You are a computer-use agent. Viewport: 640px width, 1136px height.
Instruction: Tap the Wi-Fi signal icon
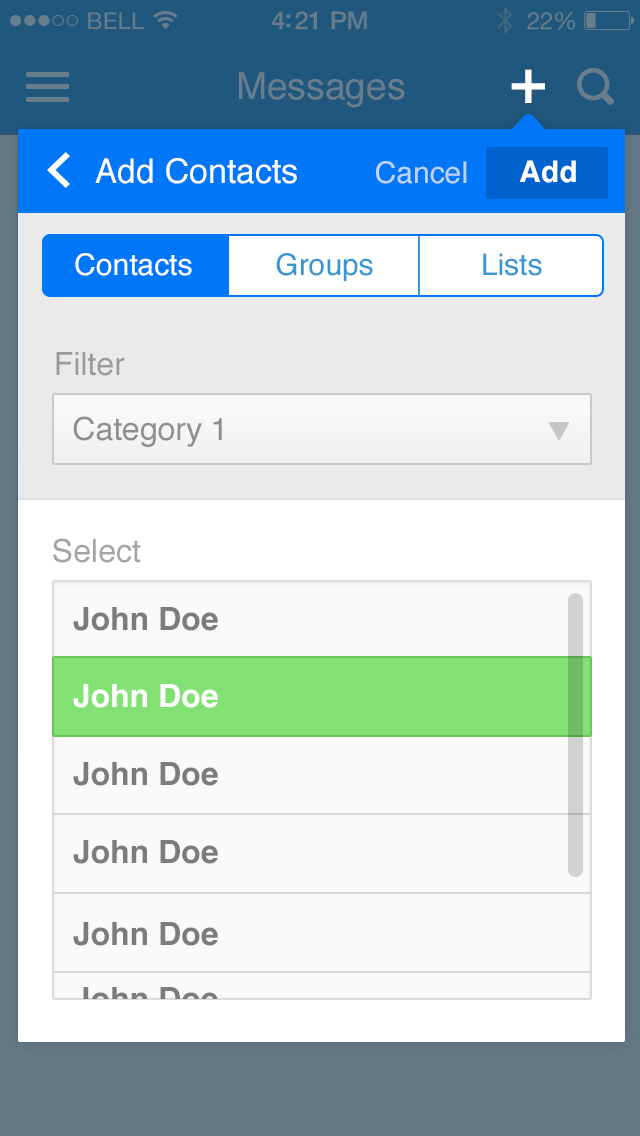pyautogui.click(x=165, y=20)
